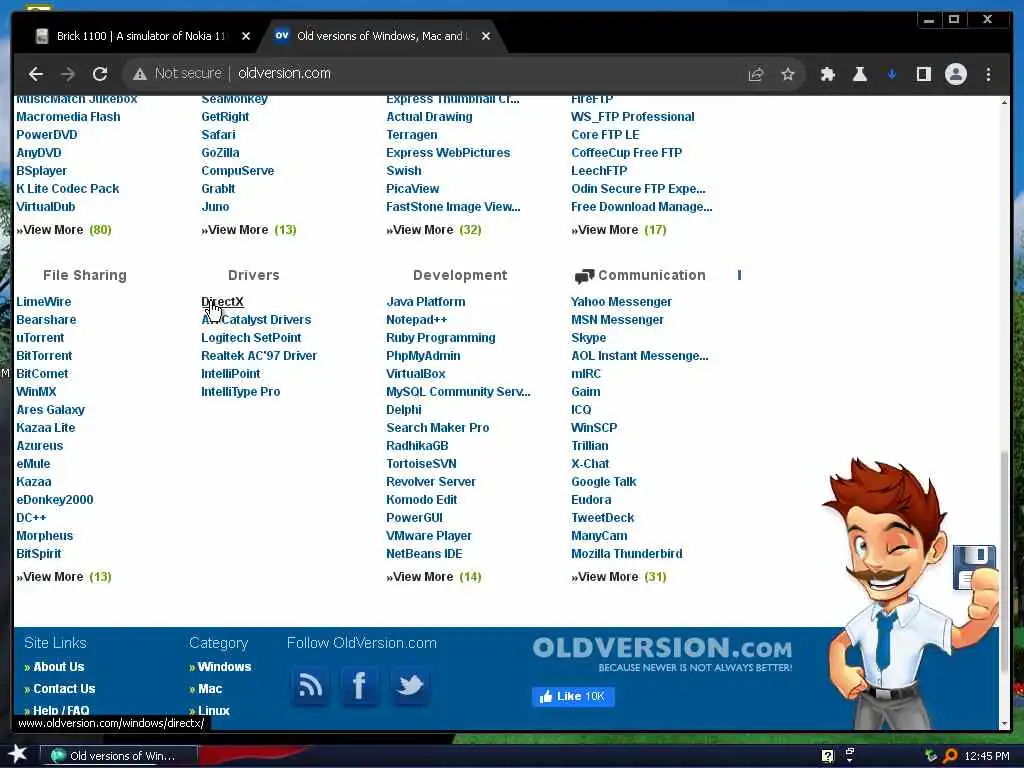This screenshot has width=1024, height=768.
Task: Toggle the side panel icon
Action: tap(923, 74)
